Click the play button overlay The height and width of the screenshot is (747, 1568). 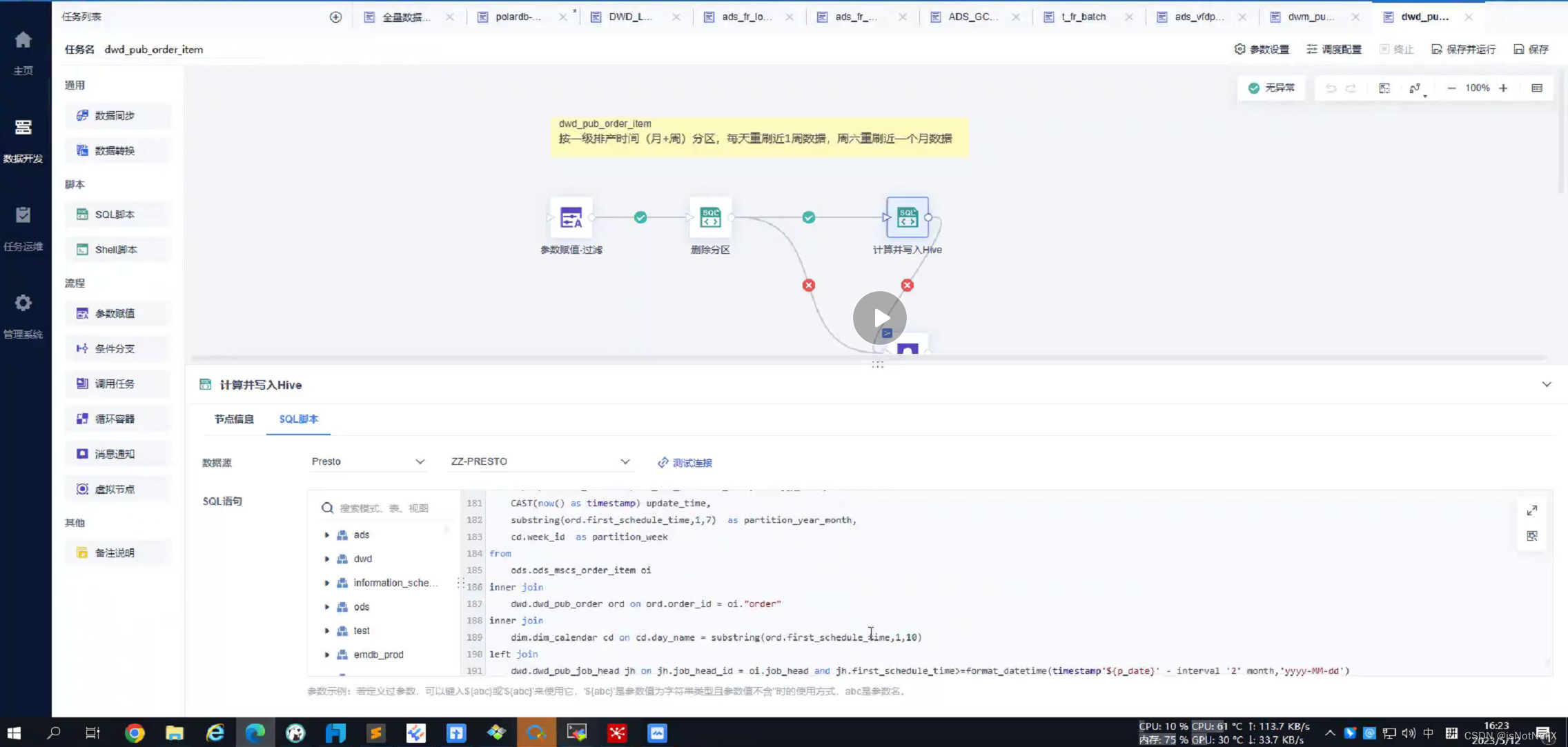click(879, 318)
